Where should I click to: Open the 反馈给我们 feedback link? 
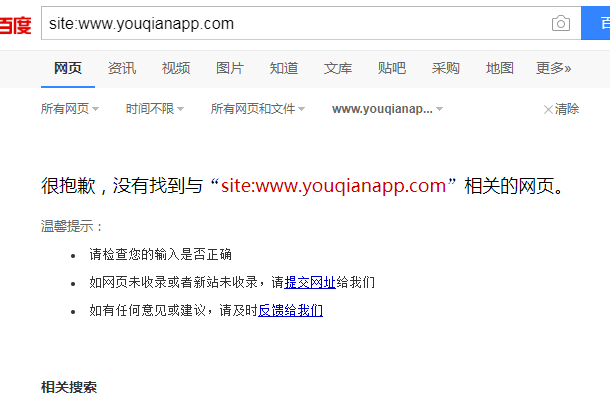tap(290, 310)
